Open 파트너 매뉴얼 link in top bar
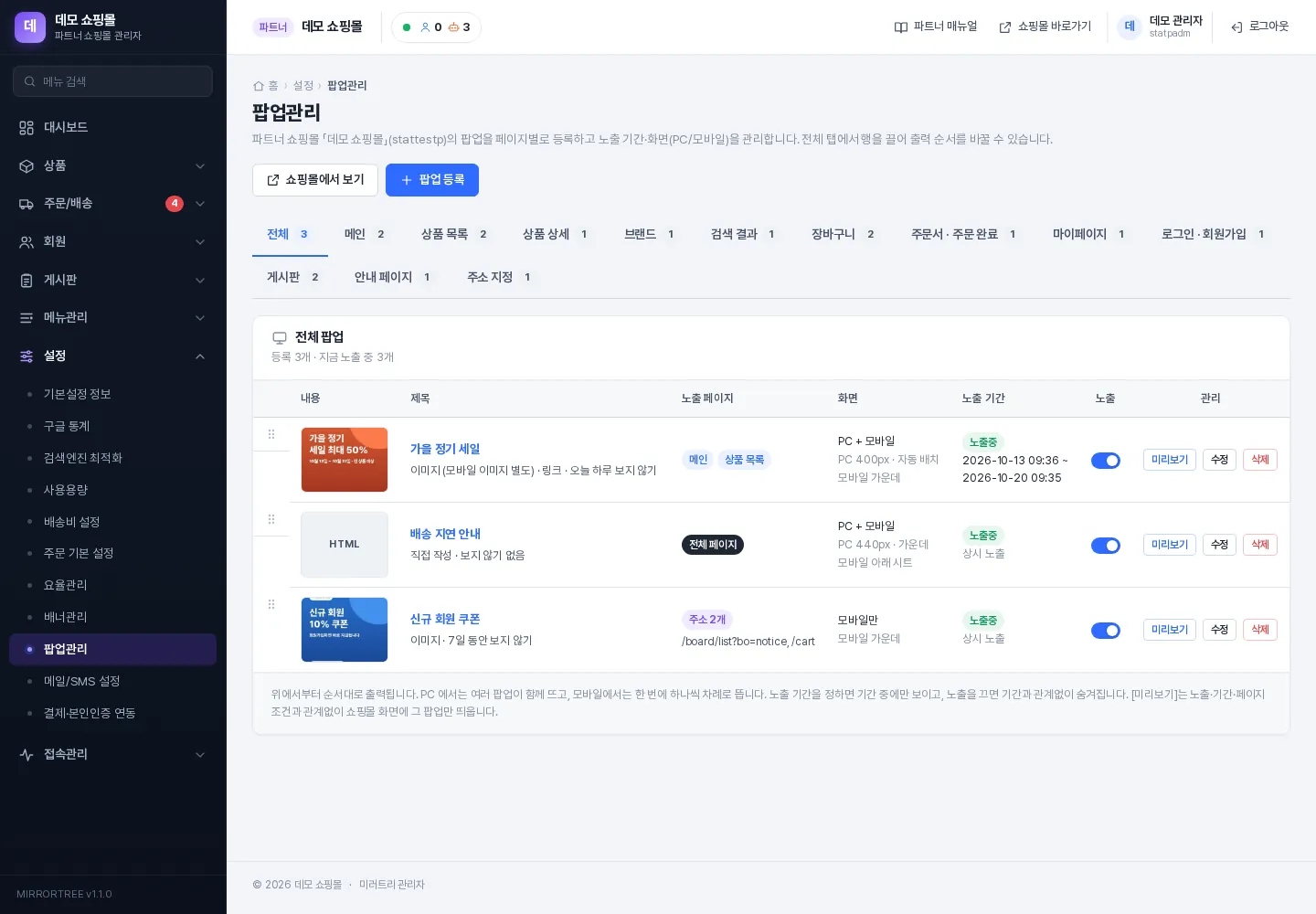The width and height of the screenshot is (1316, 914). (936, 27)
